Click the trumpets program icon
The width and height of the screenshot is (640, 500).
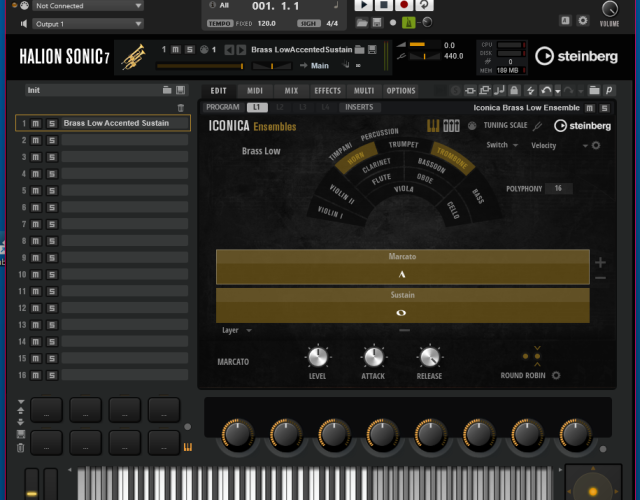[133, 57]
